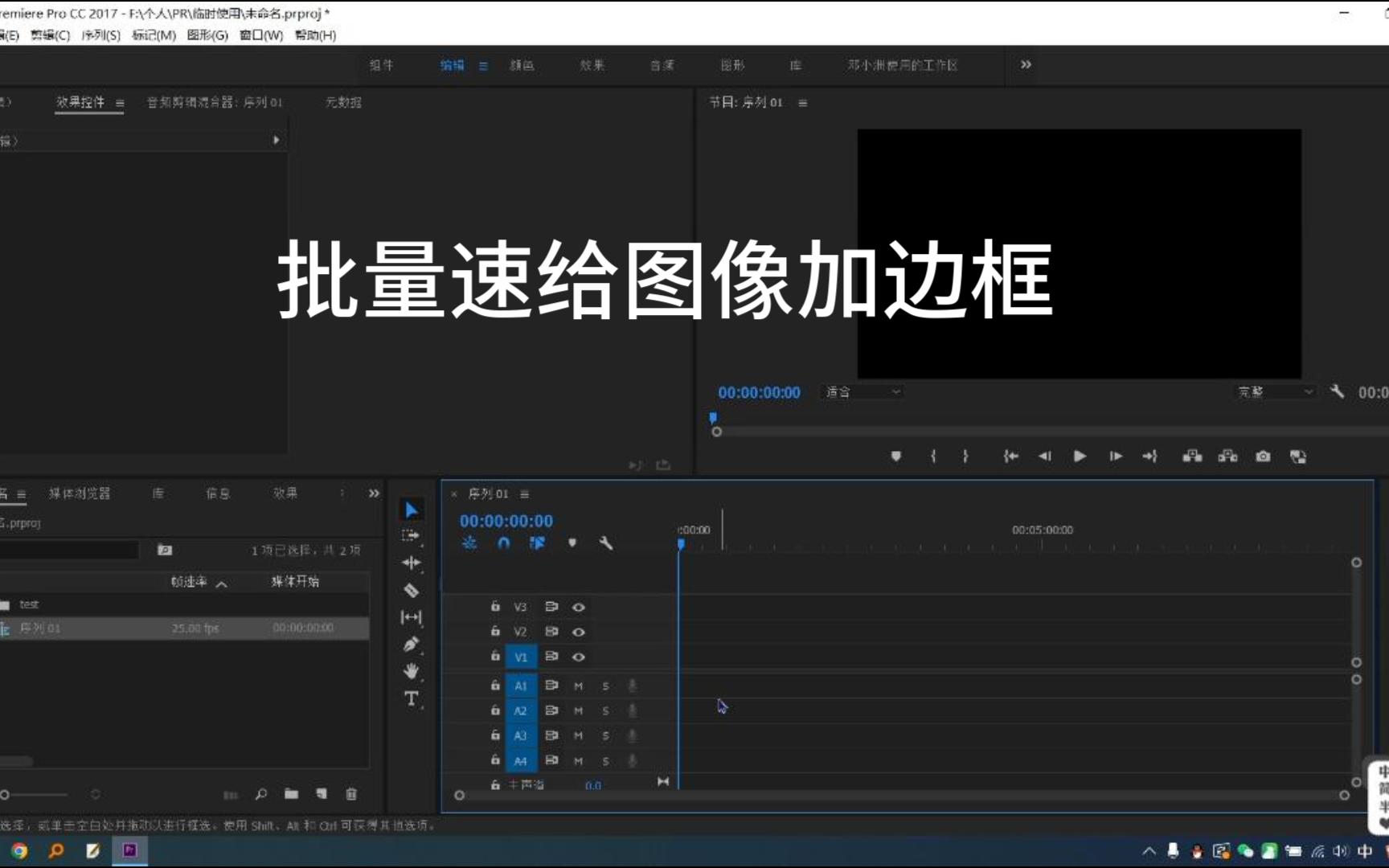Image resolution: width=1389 pixels, height=868 pixels.
Task: Toggle V1 track output eye icon
Action: [x=579, y=657]
